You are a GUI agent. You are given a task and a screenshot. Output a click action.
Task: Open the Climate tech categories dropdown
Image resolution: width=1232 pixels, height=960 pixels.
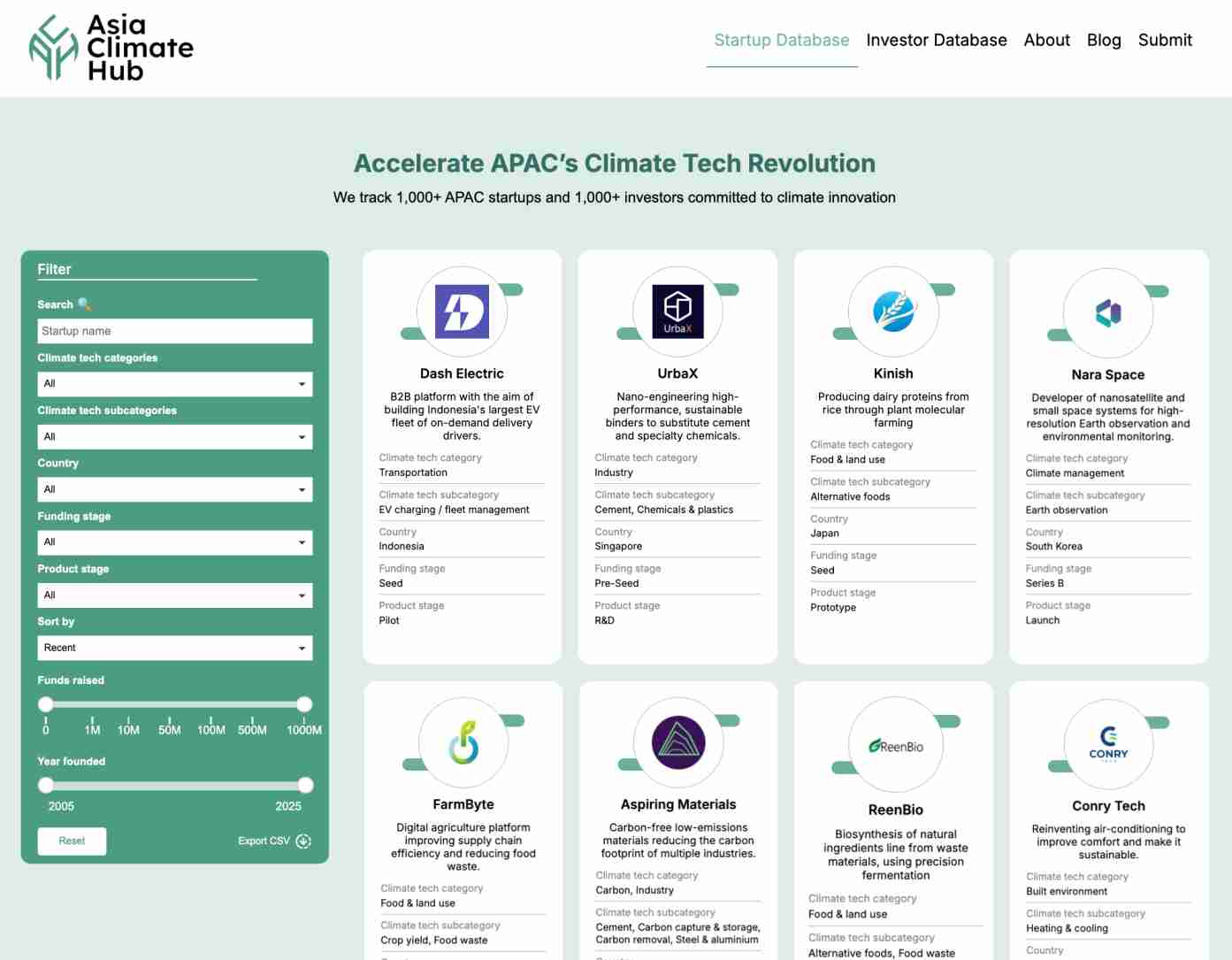[x=175, y=384]
